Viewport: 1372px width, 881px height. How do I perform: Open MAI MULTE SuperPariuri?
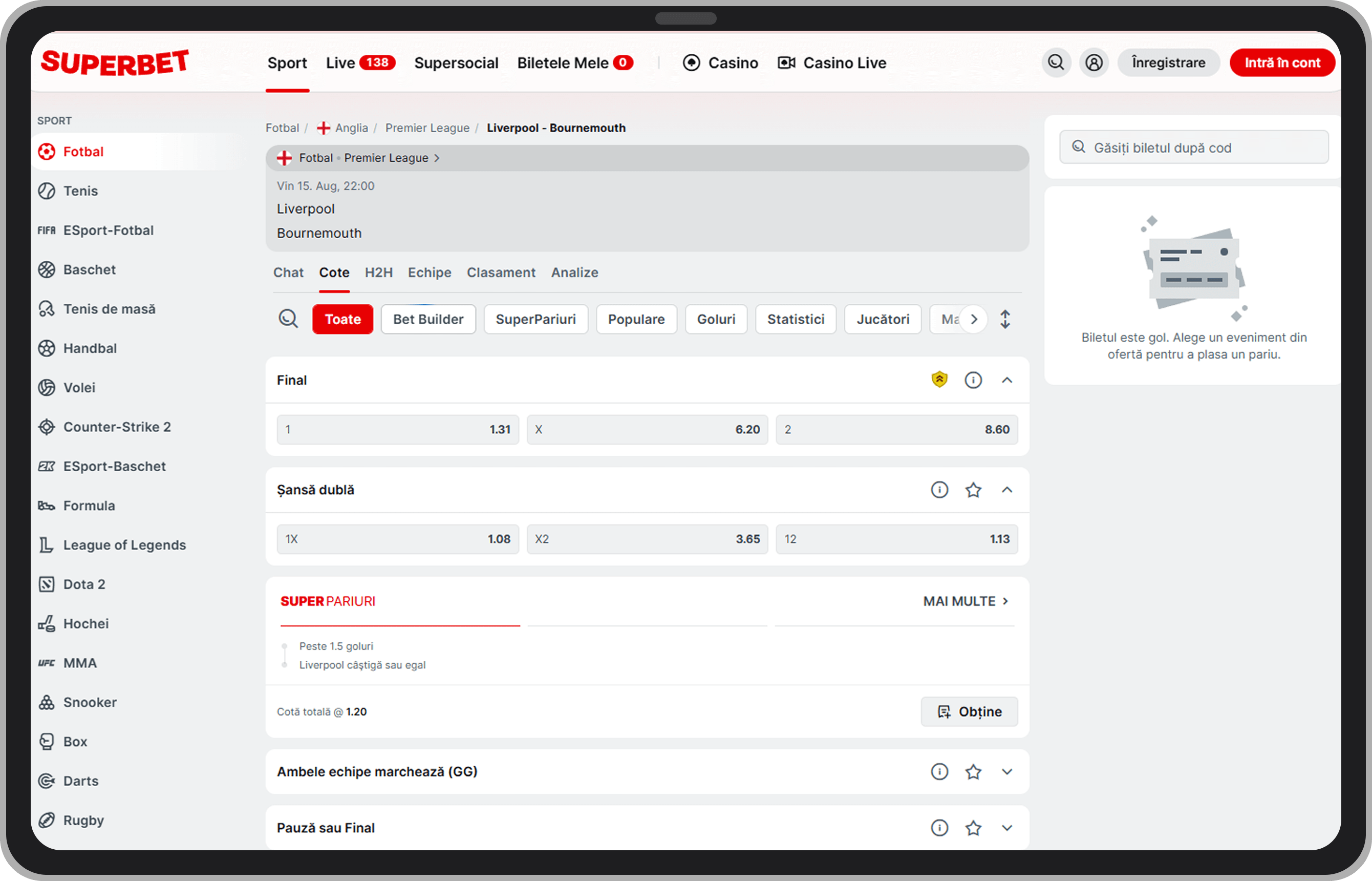[x=966, y=601]
